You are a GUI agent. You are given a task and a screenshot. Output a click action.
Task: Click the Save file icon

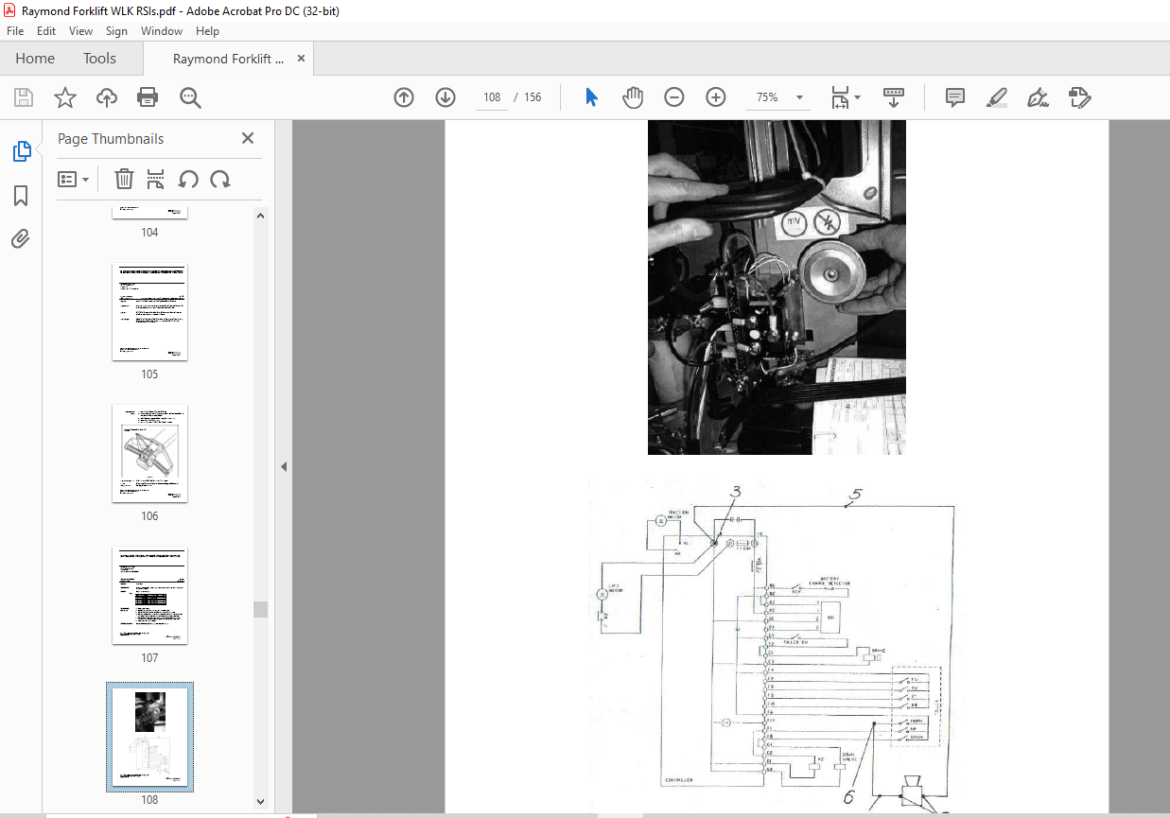click(23, 97)
